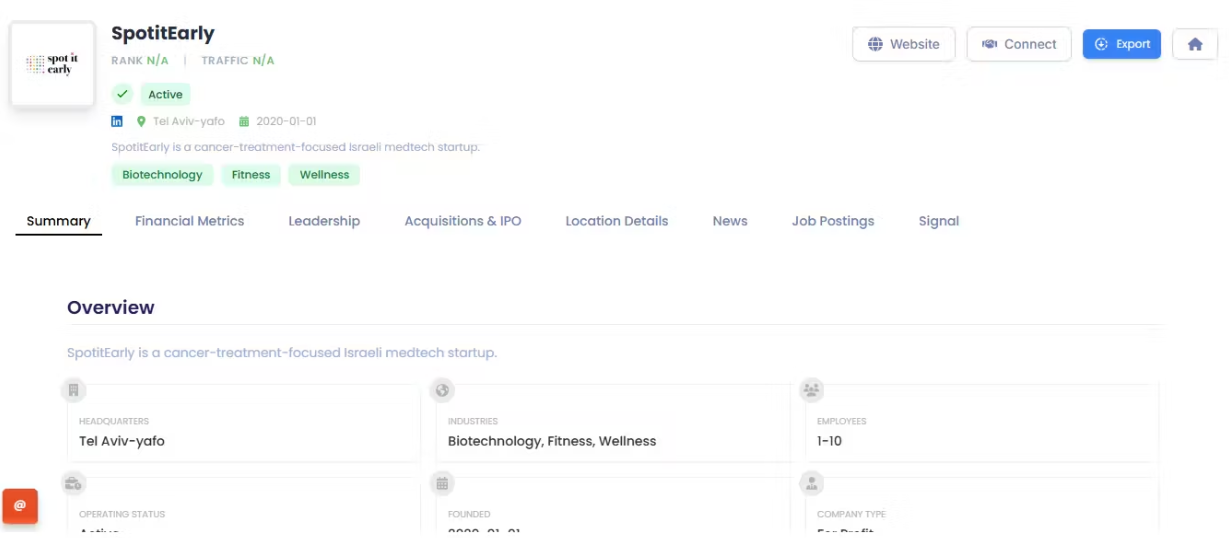The height and width of the screenshot is (538, 1229).
Task: Select the Wellness tag
Action: 324,174
